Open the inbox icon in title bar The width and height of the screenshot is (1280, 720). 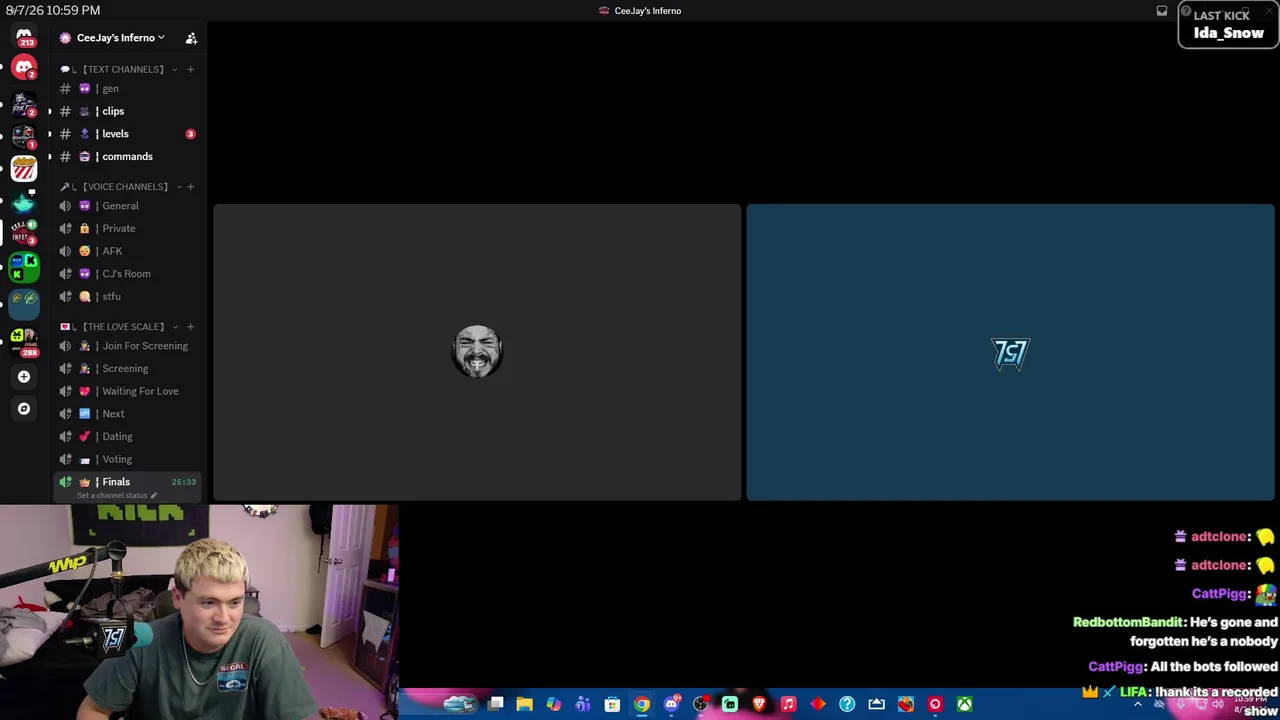tap(1162, 11)
